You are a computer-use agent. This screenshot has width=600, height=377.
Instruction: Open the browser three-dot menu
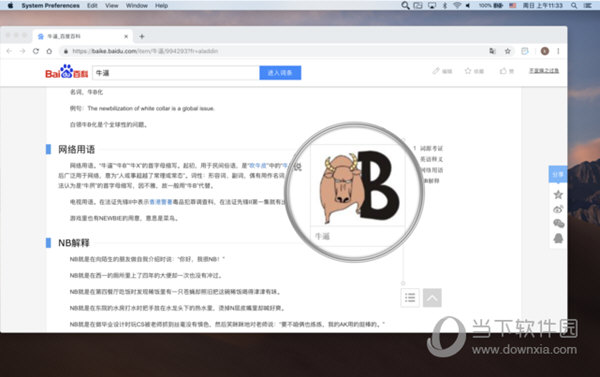[x=558, y=51]
